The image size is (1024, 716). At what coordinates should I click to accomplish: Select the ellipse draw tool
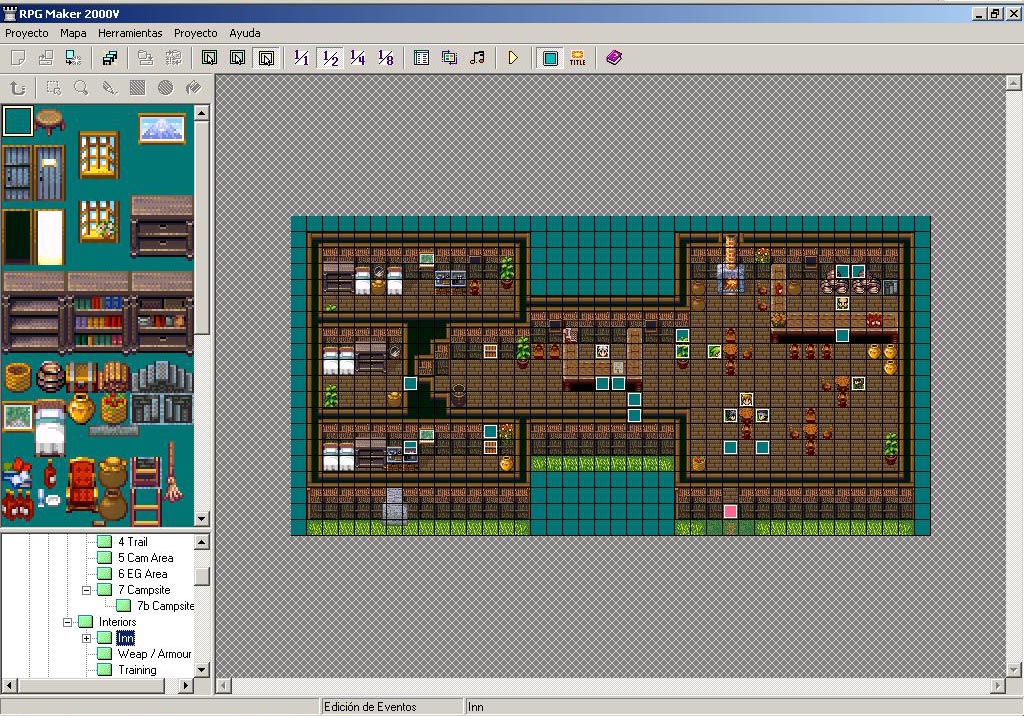pos(165,88)
